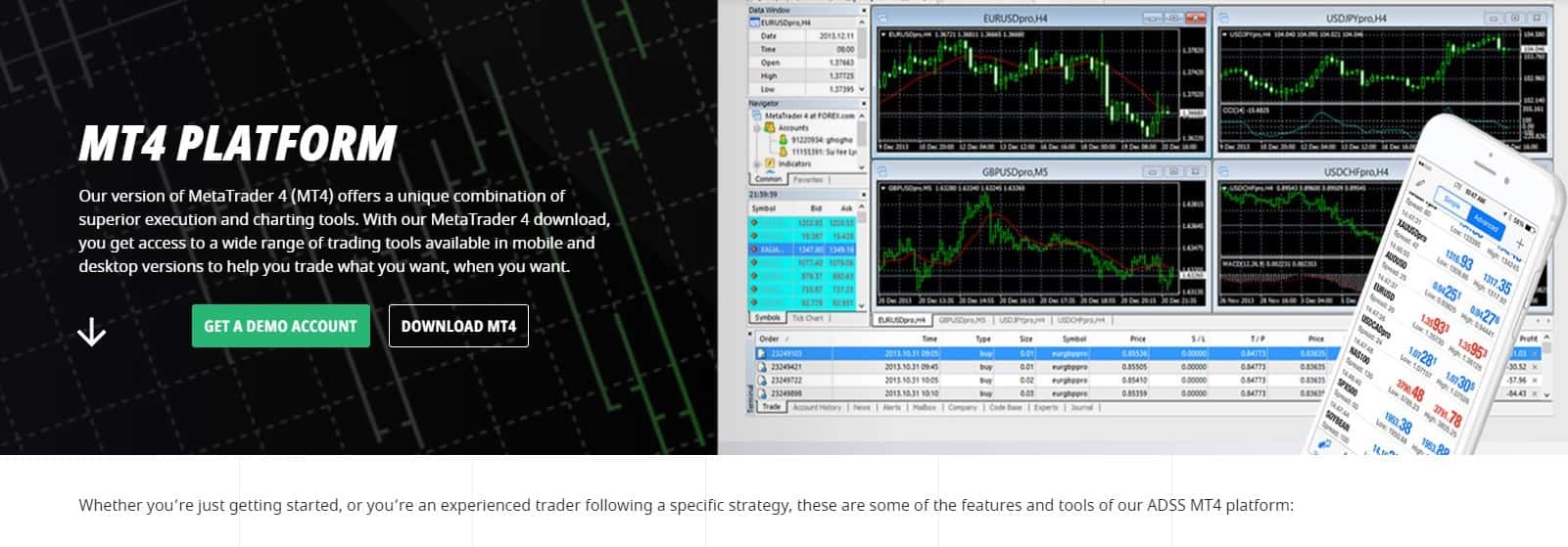1568x547 pixels.
Task: Open the Alerts tab in Terminal
Action: coord(891,407)
